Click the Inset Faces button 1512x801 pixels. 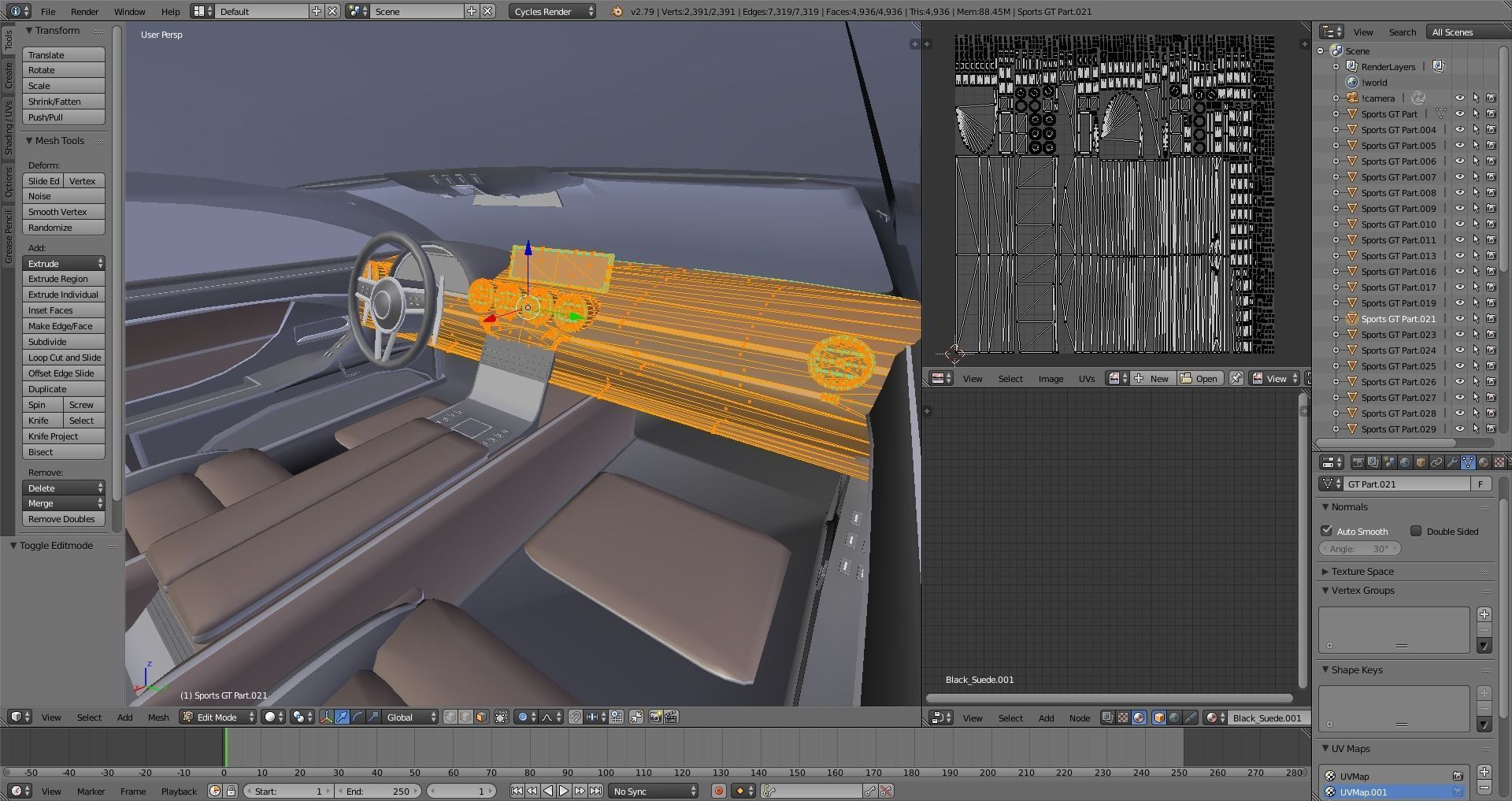(64, 310)
